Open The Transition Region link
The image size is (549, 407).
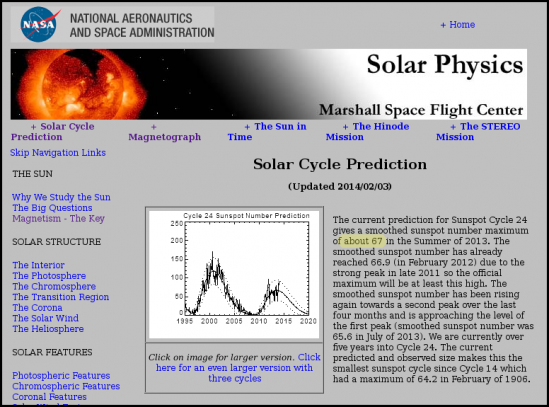(x=61, y=297)
